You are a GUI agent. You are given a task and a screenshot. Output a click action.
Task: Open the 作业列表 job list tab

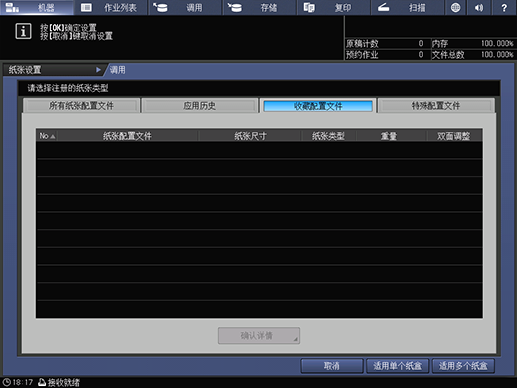point(111,7)
